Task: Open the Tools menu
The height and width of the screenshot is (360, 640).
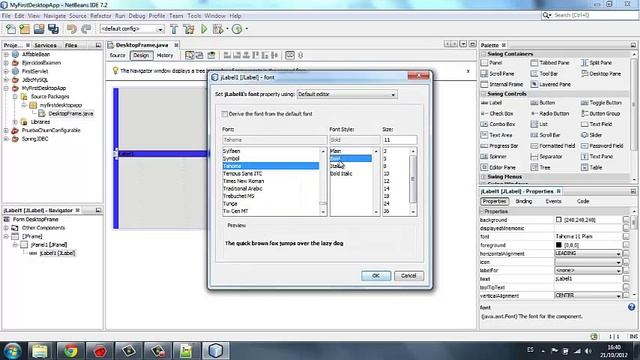Action: click(194, 16)
